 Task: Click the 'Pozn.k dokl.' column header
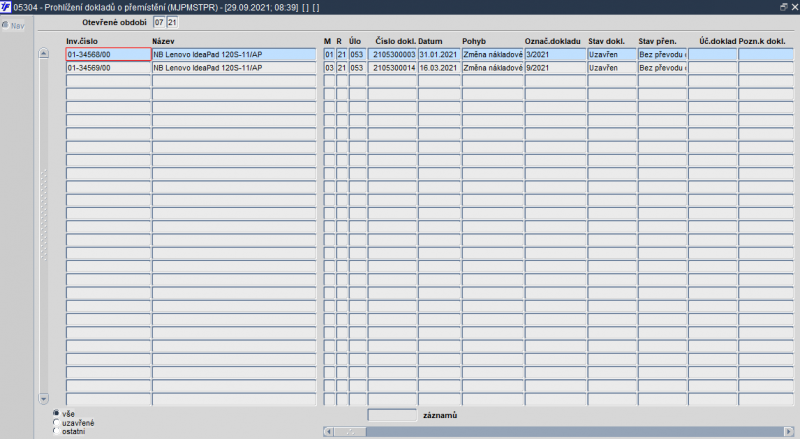762,41
